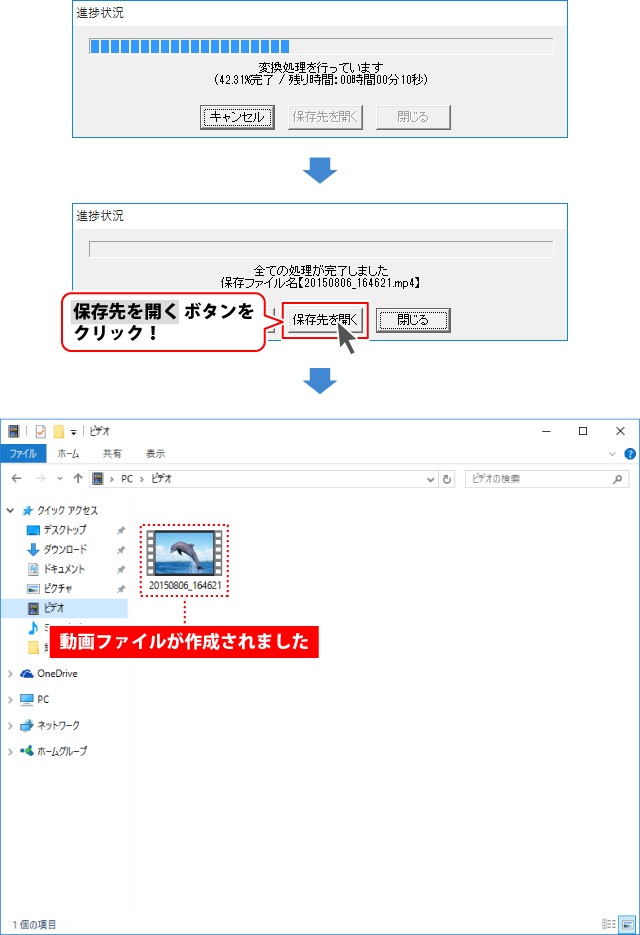Click 保存先を開く in the completed dialog
This screenshot has width=640, height=935.
point(324,320)
